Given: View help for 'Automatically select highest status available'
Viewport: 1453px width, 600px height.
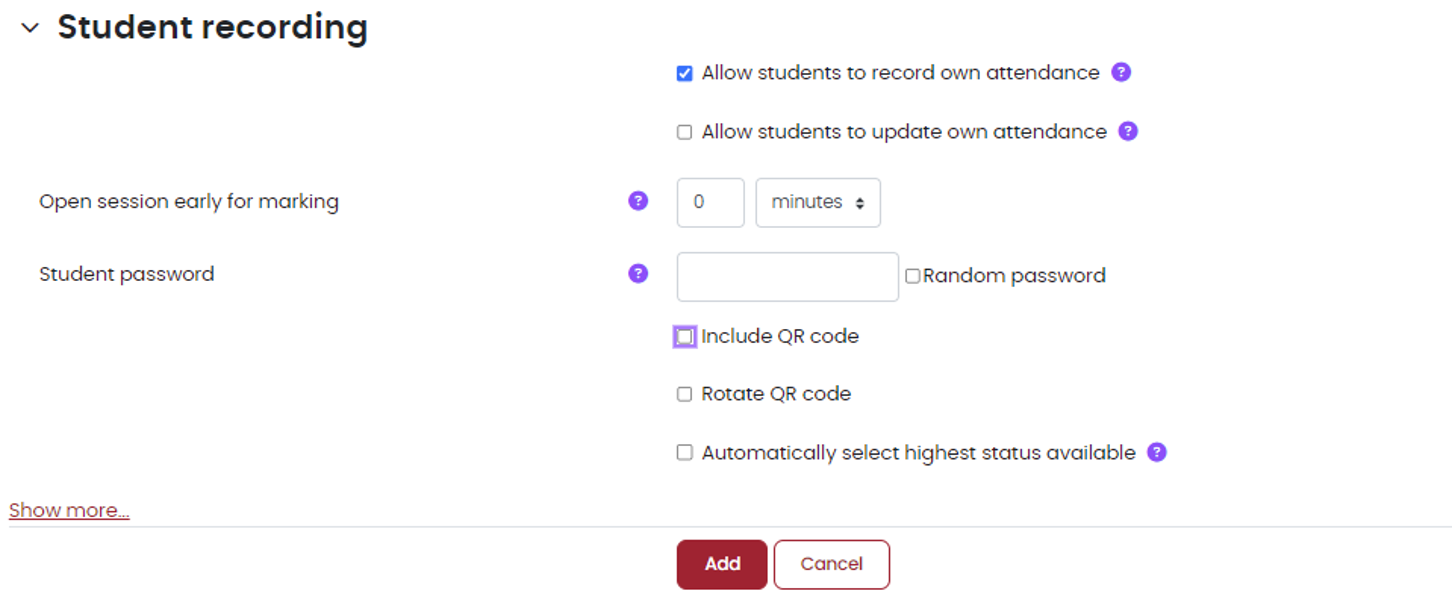Looking at the screenshot, I should click(x=1156, y=452).
